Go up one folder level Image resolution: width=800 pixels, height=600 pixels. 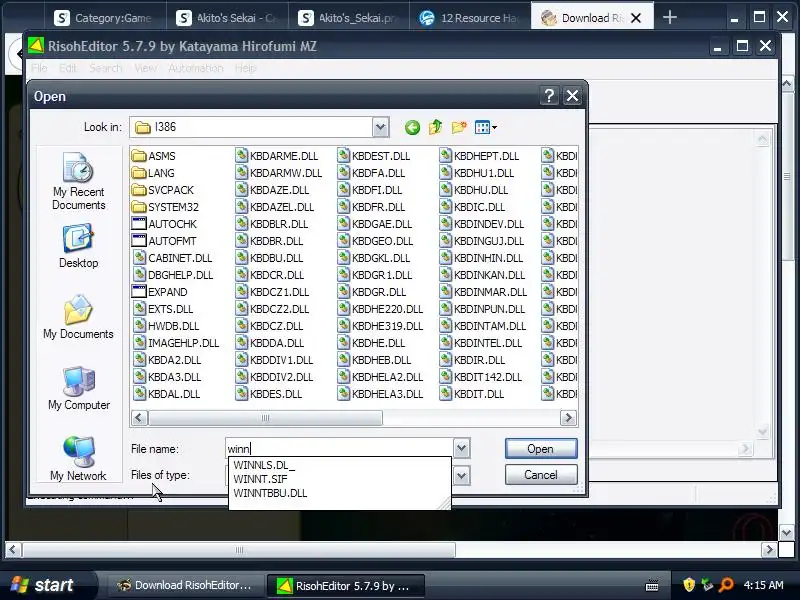click(435, 127)
